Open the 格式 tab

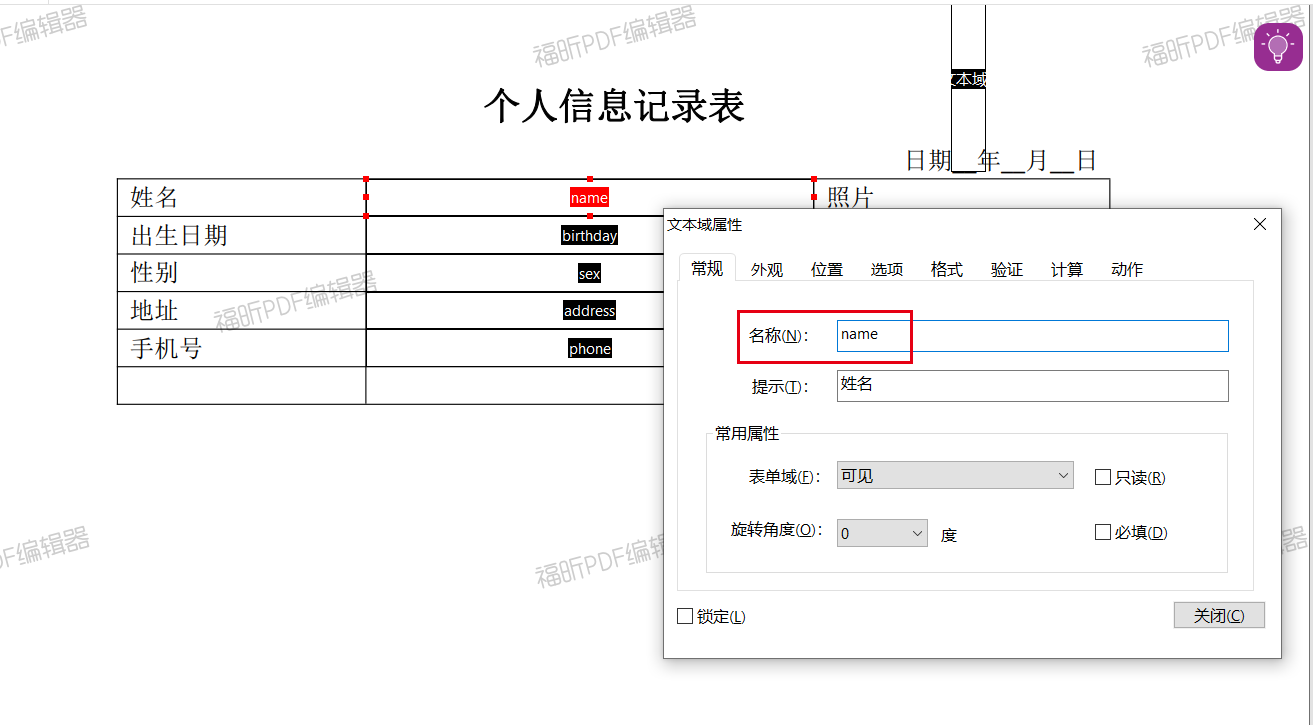tap(947, 269)
